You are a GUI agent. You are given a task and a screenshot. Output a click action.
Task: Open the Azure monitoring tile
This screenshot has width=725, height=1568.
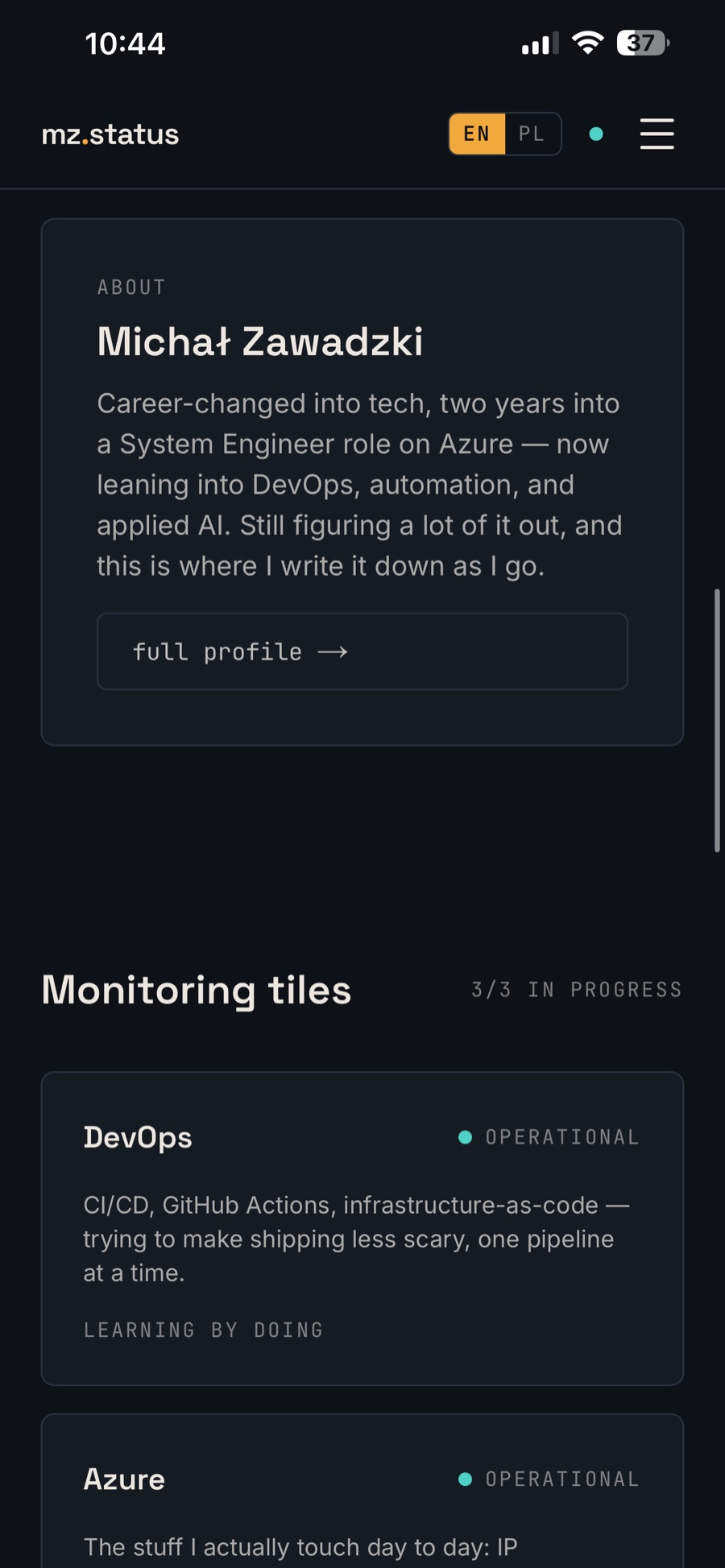[362, 1491]
